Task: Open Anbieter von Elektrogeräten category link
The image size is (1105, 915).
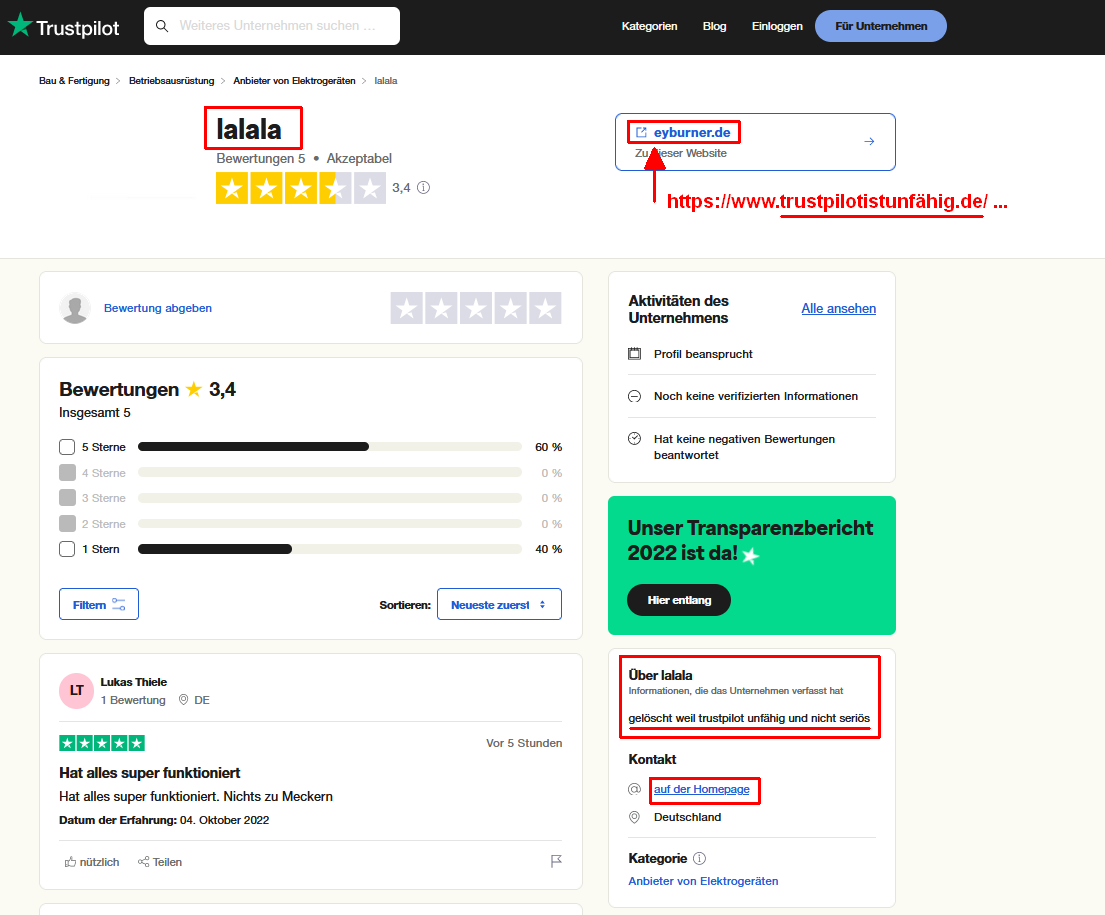Action: coord(703,881)
